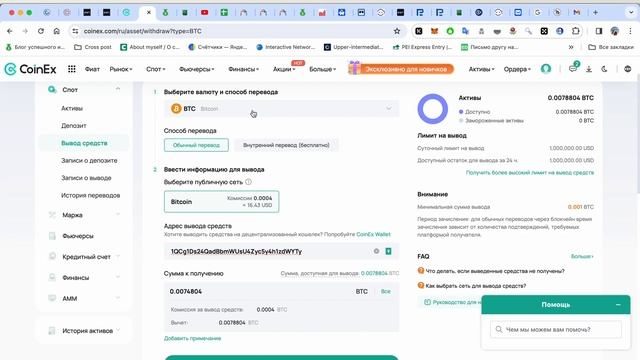Screen dimensions: 640x360
Task: Open the BTC currency dropdown
Action: [x=282, y=109]
